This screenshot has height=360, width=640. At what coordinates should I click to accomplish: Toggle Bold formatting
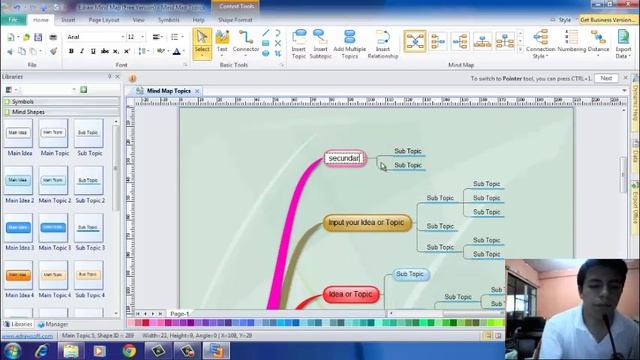tap(71, 51)
